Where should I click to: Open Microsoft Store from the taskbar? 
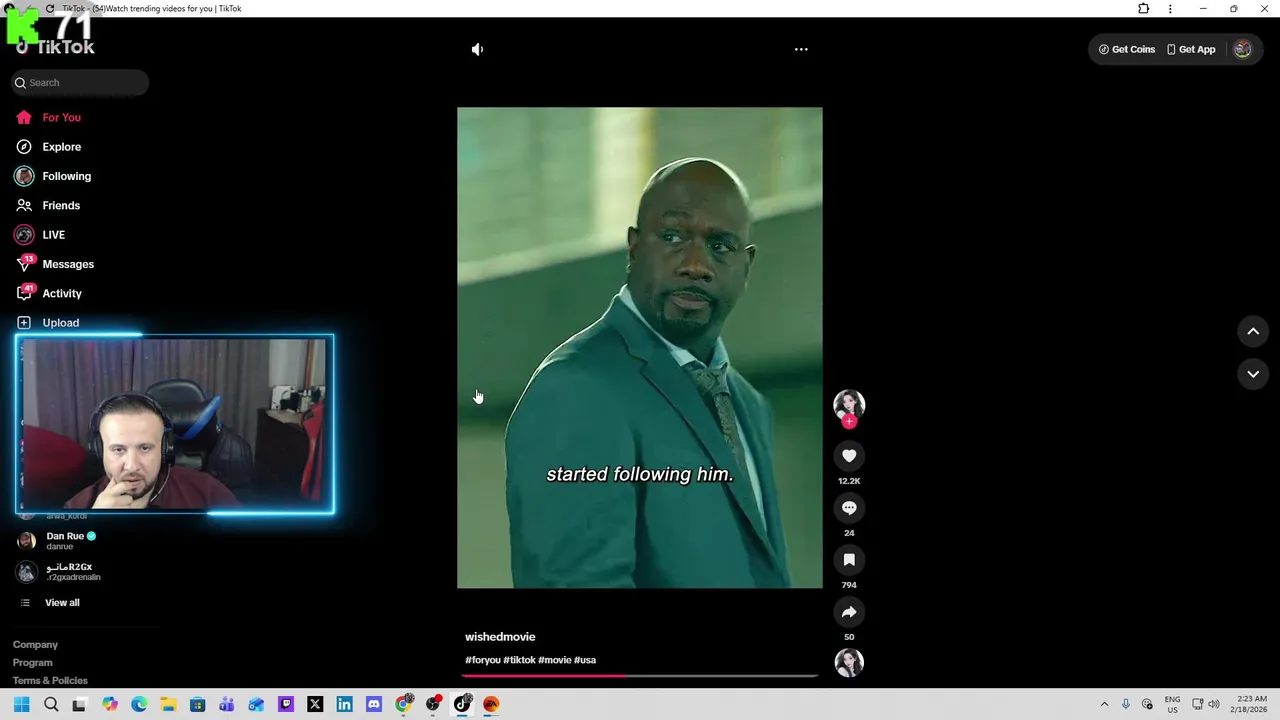click(198, 704)
